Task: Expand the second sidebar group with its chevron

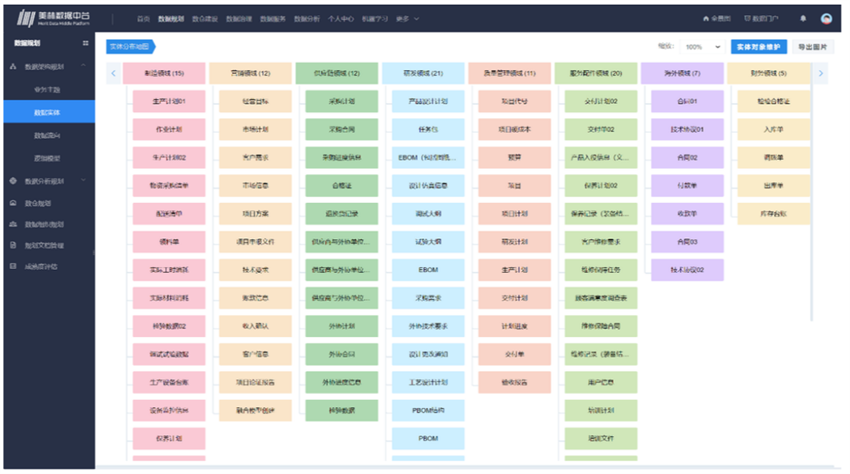Action: [x=84, y=181]
